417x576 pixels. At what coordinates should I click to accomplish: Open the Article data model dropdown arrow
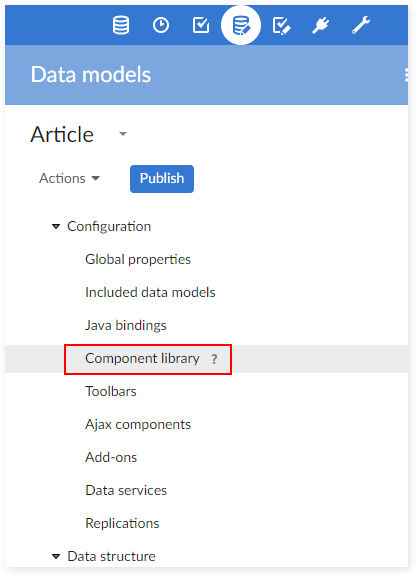pos(123,134)
